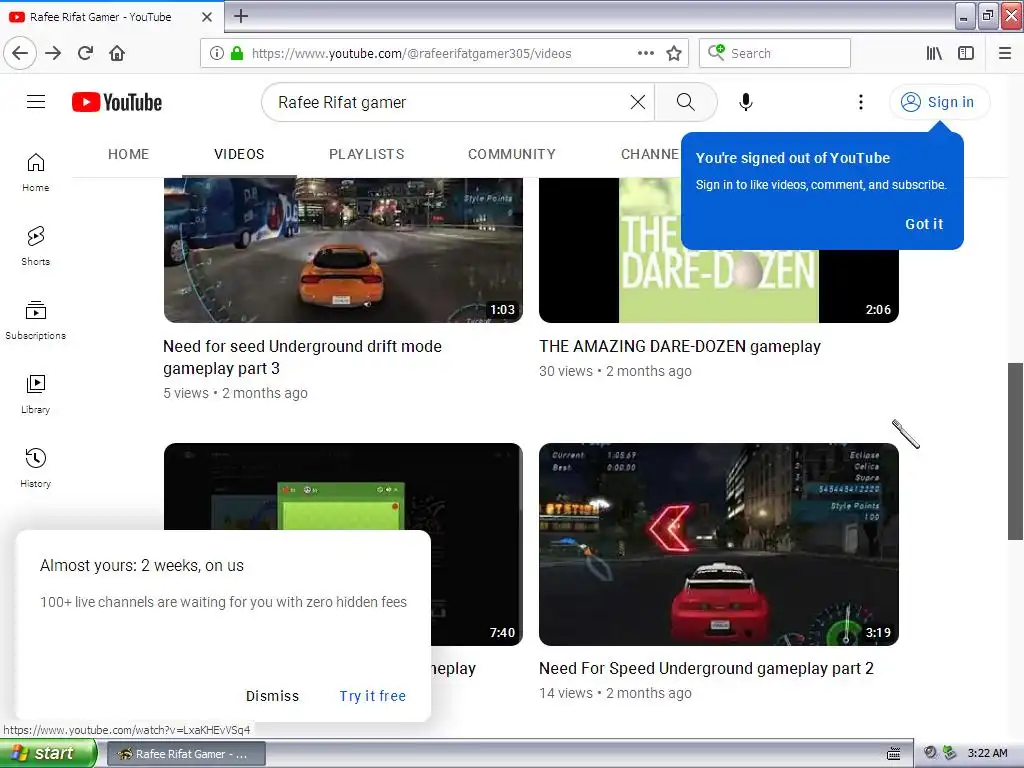Viewport: 1024px width, 768px height.
Task: Dismiss the Almost yours promotion
Action: [272, 696]
